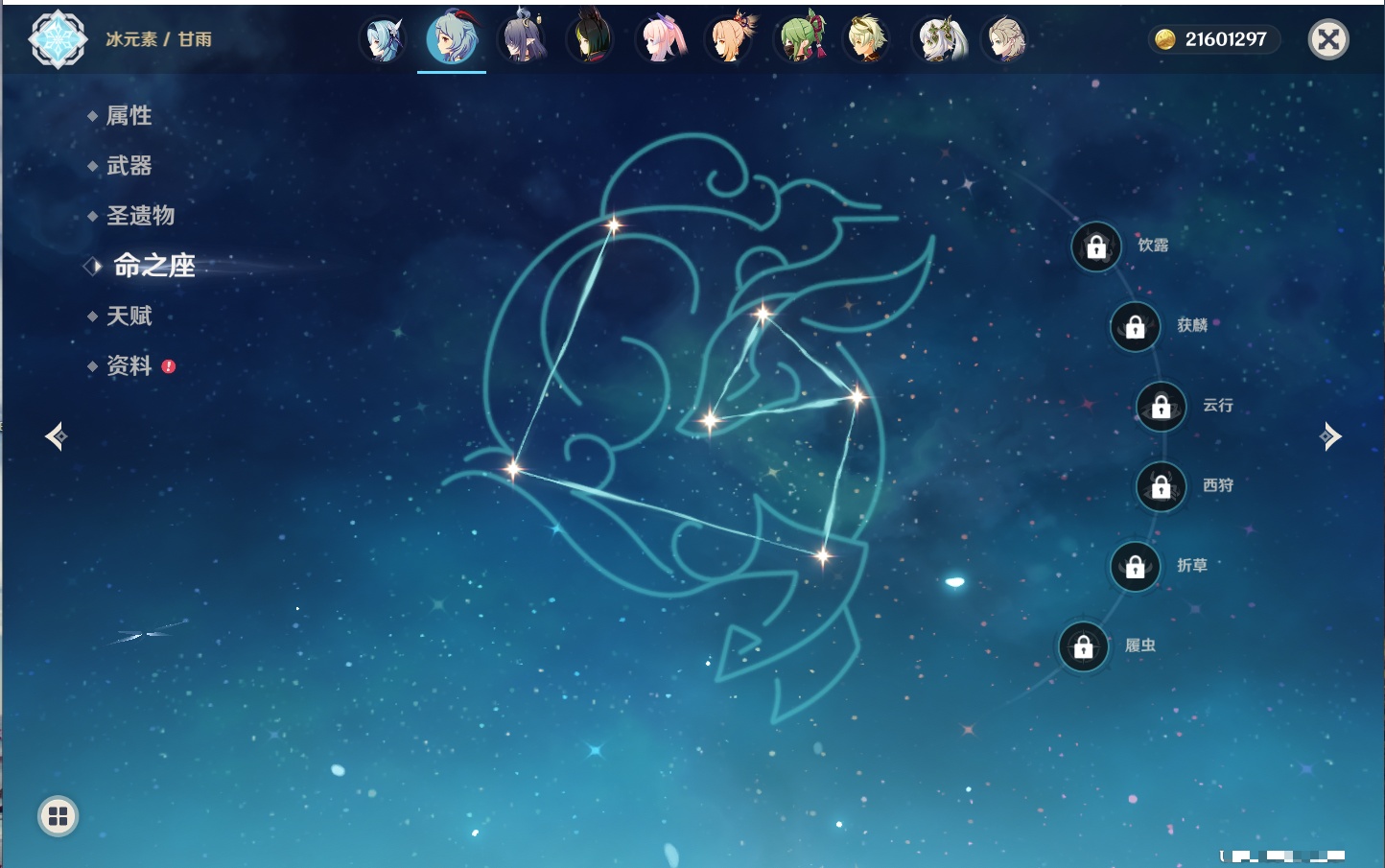Select the light-blue haired portrait with white hairpiece

pyautogui.click(x=383, y=40)
